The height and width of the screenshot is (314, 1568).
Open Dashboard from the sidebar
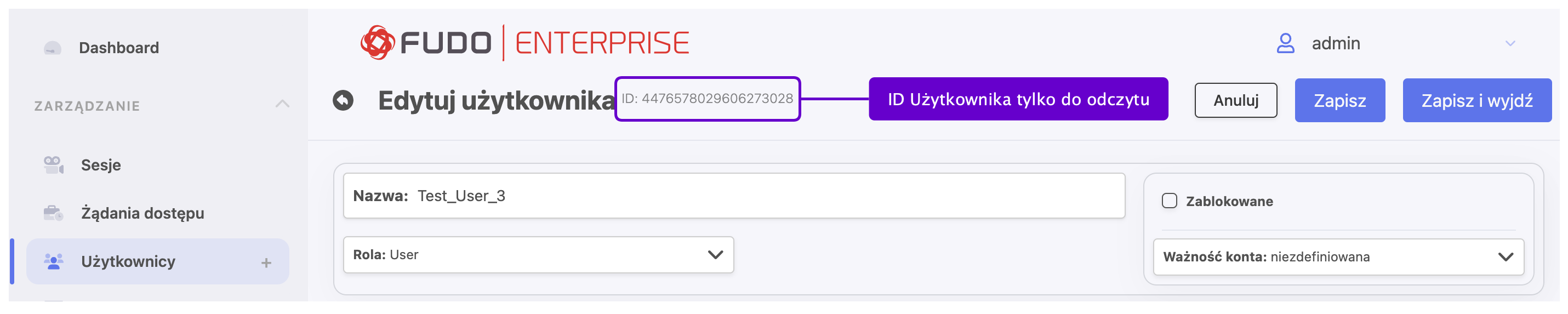119,48
